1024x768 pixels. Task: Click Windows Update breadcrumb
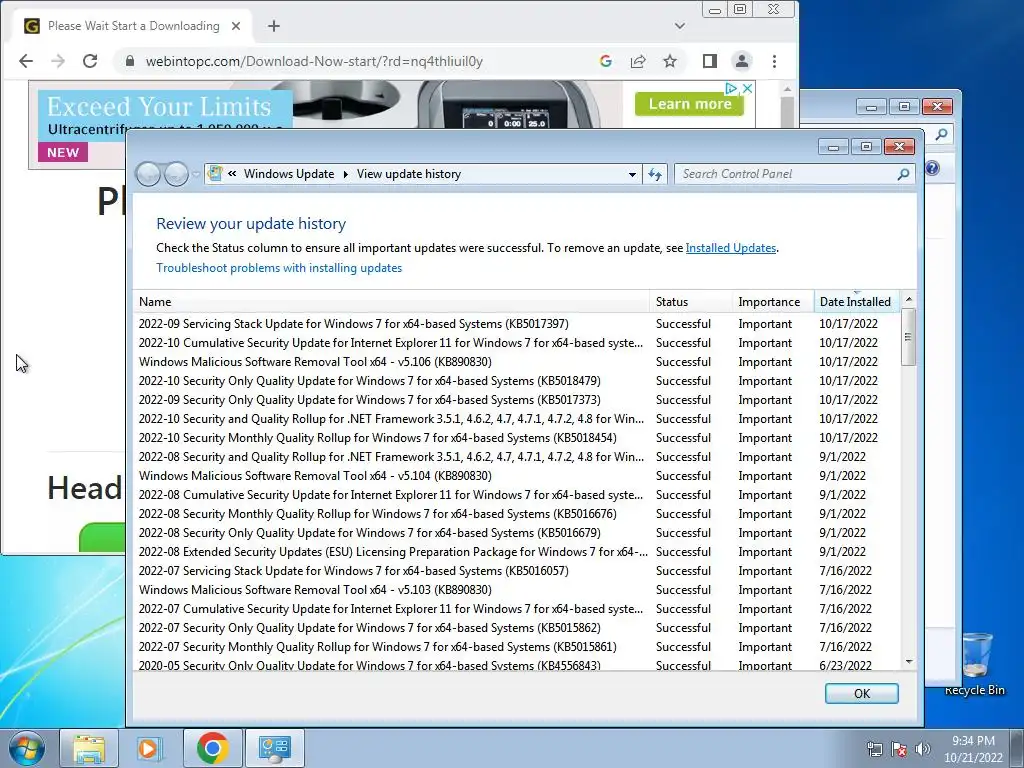pyautogui.click(x=289, y=174)
